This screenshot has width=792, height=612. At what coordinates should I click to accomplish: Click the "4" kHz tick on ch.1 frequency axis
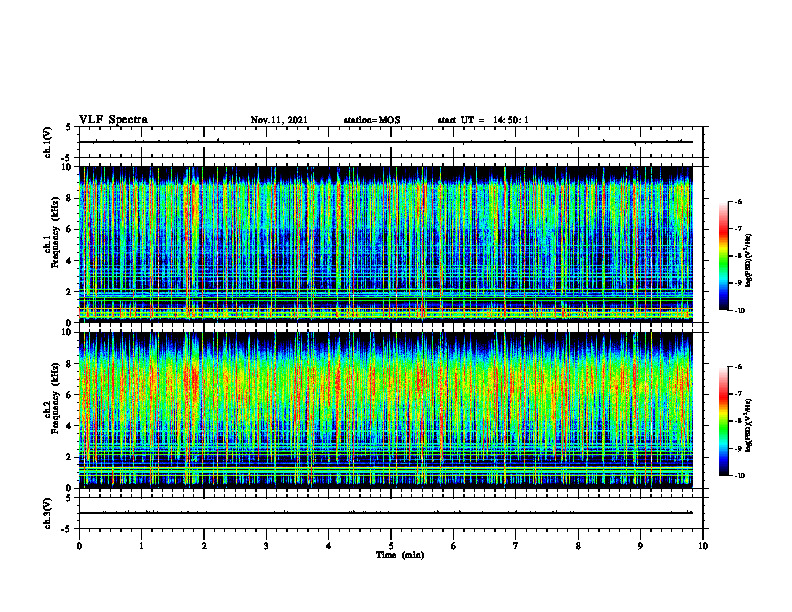70,261
